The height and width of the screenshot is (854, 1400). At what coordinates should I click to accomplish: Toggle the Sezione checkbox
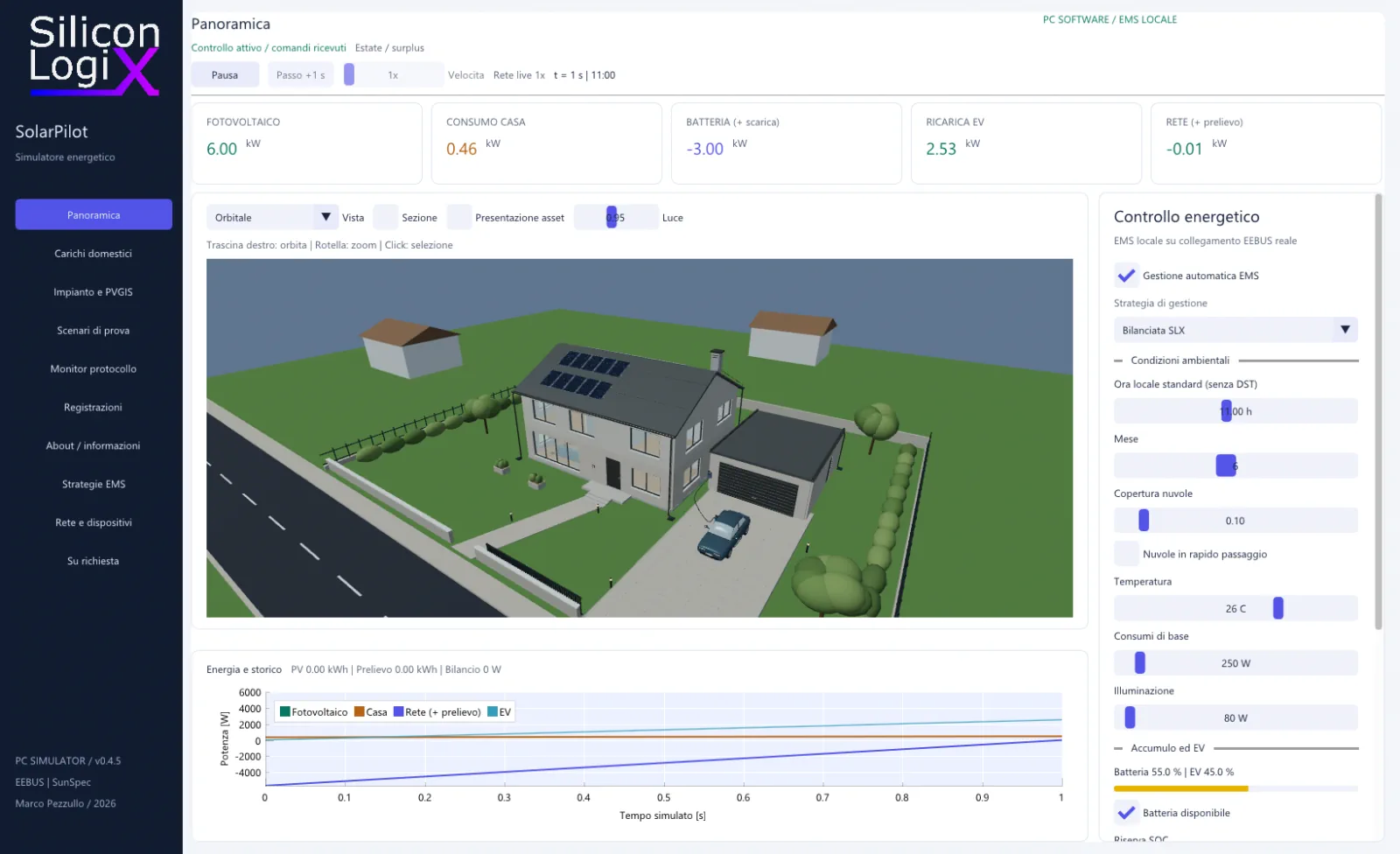point(386,217)
